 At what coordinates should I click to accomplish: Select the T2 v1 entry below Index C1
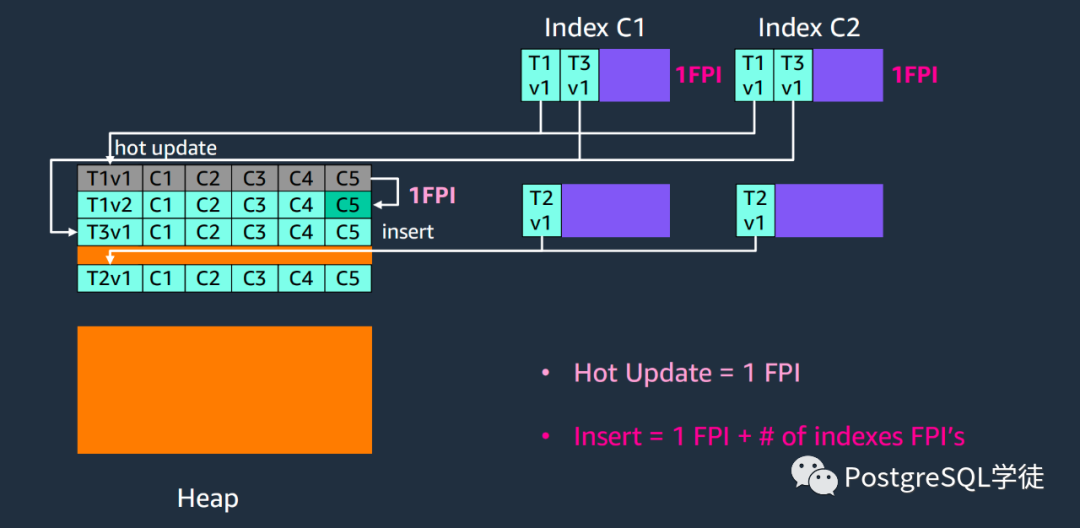542,211
